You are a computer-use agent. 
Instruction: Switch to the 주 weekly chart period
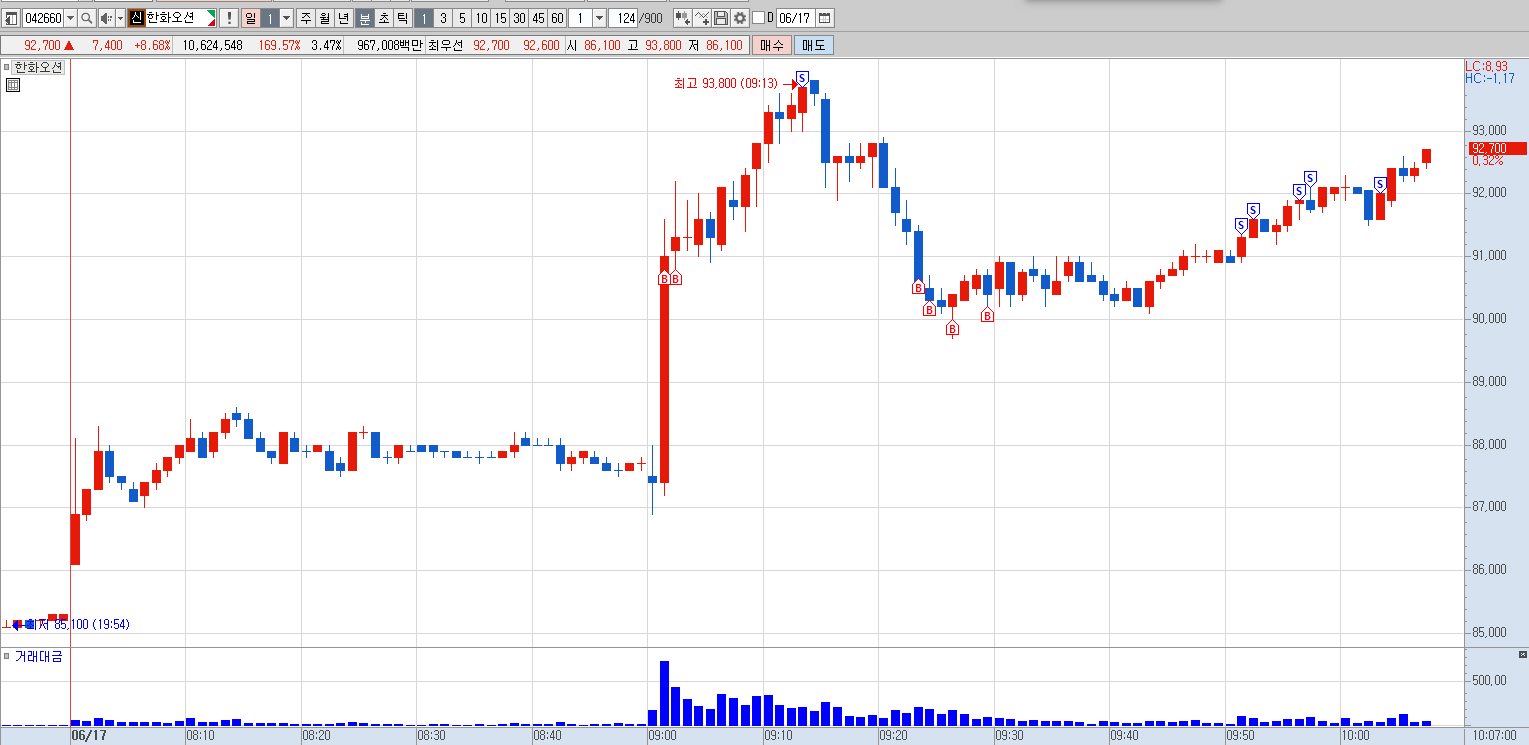click(306, 18)
